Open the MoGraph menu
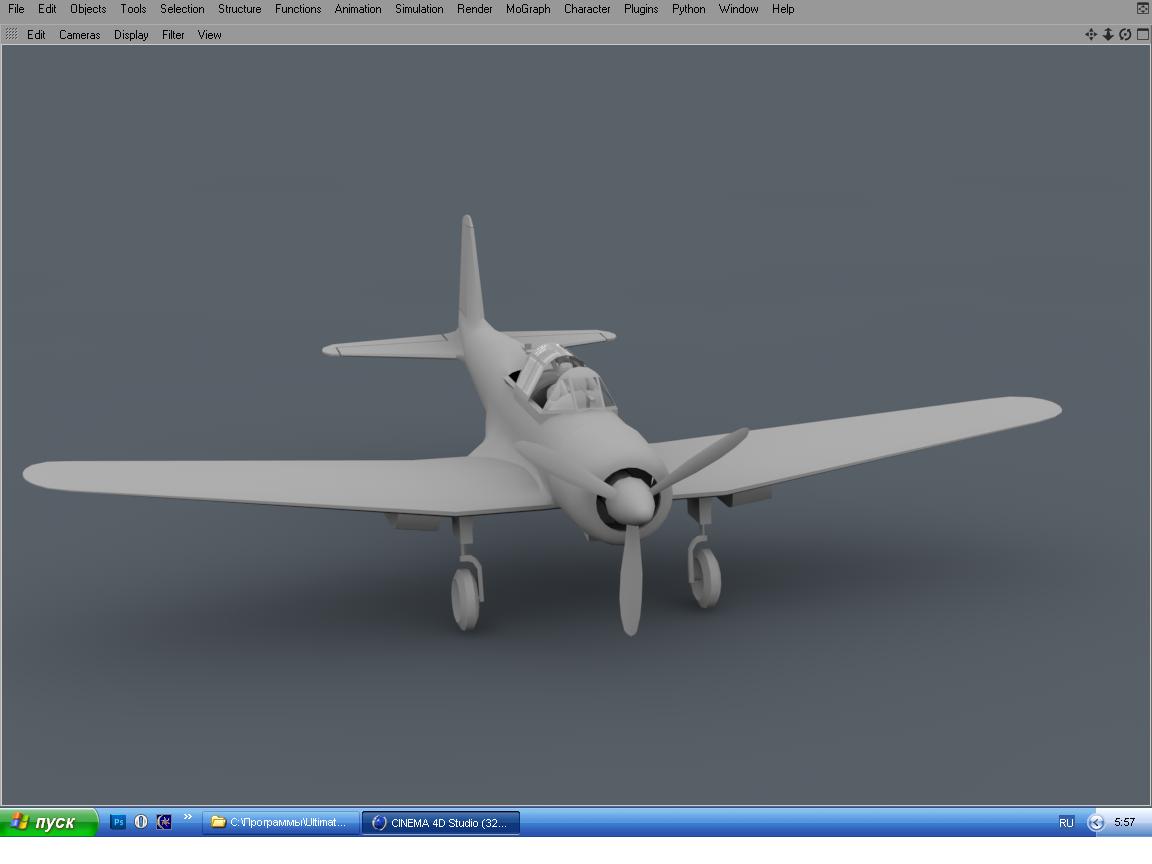The width and height of the screenshot is (1152, 864). coord(528,9)
